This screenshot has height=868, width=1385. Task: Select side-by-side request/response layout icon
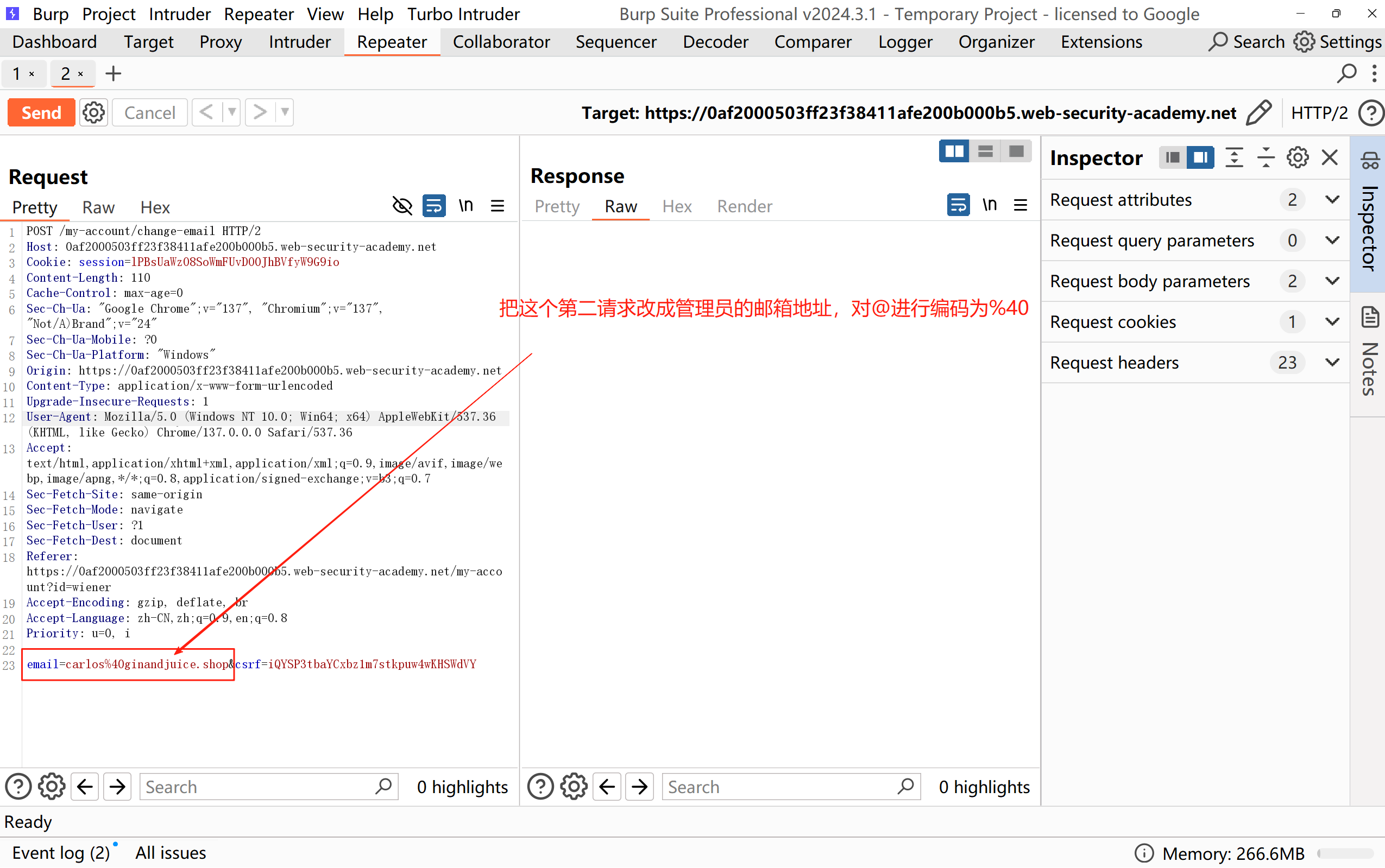(954, 151)
